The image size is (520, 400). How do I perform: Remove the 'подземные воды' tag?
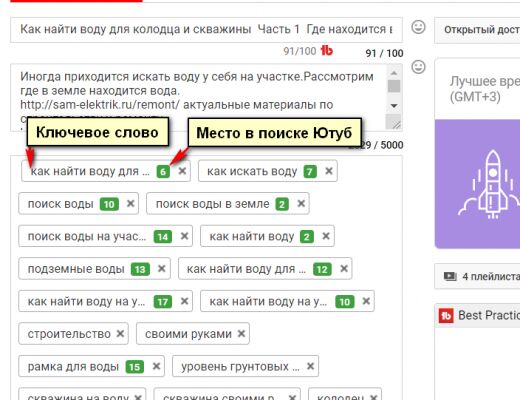162,268
